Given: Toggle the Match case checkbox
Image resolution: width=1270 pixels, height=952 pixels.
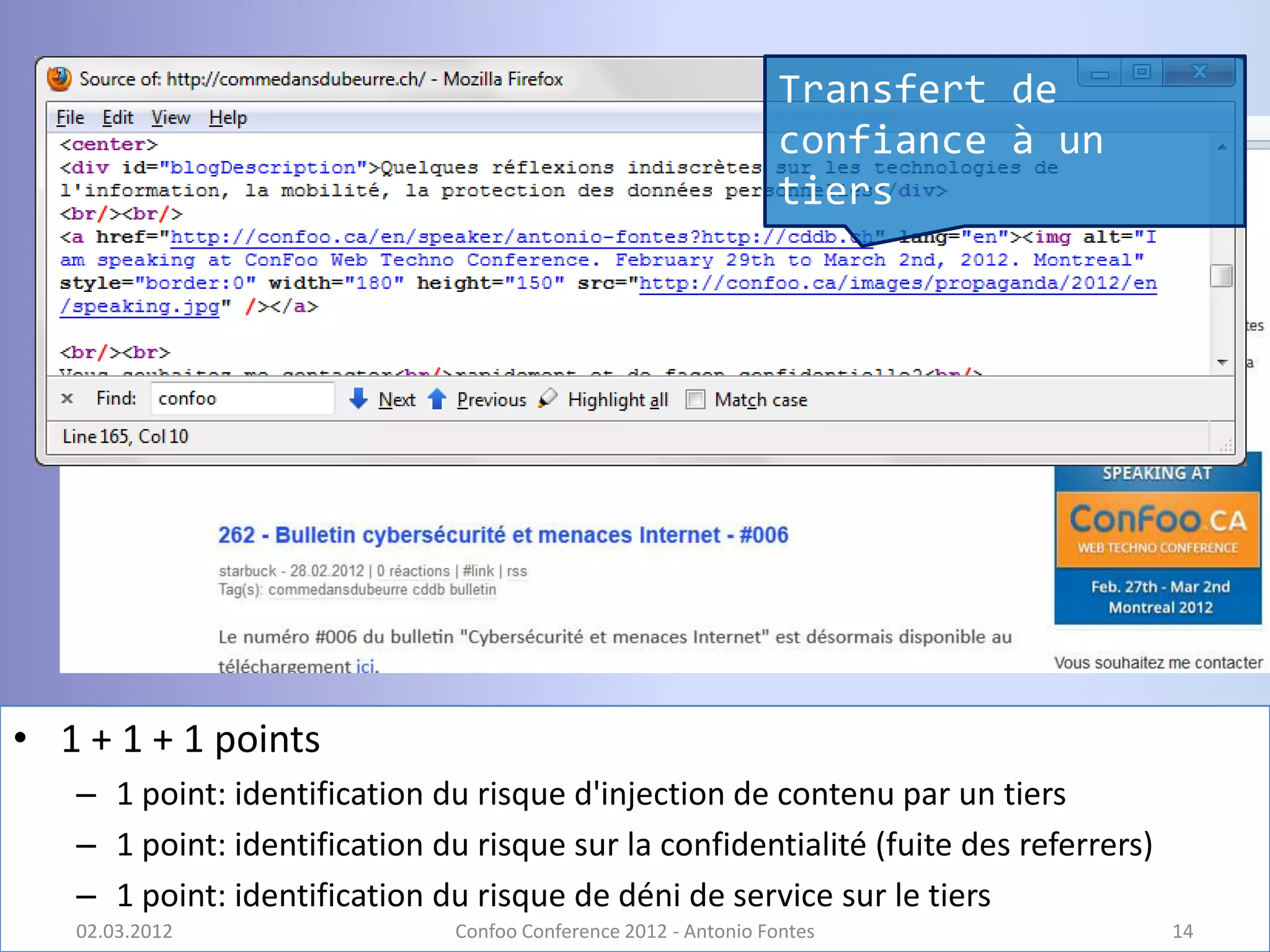Looking at the screenshot, I should click(696, 400).
